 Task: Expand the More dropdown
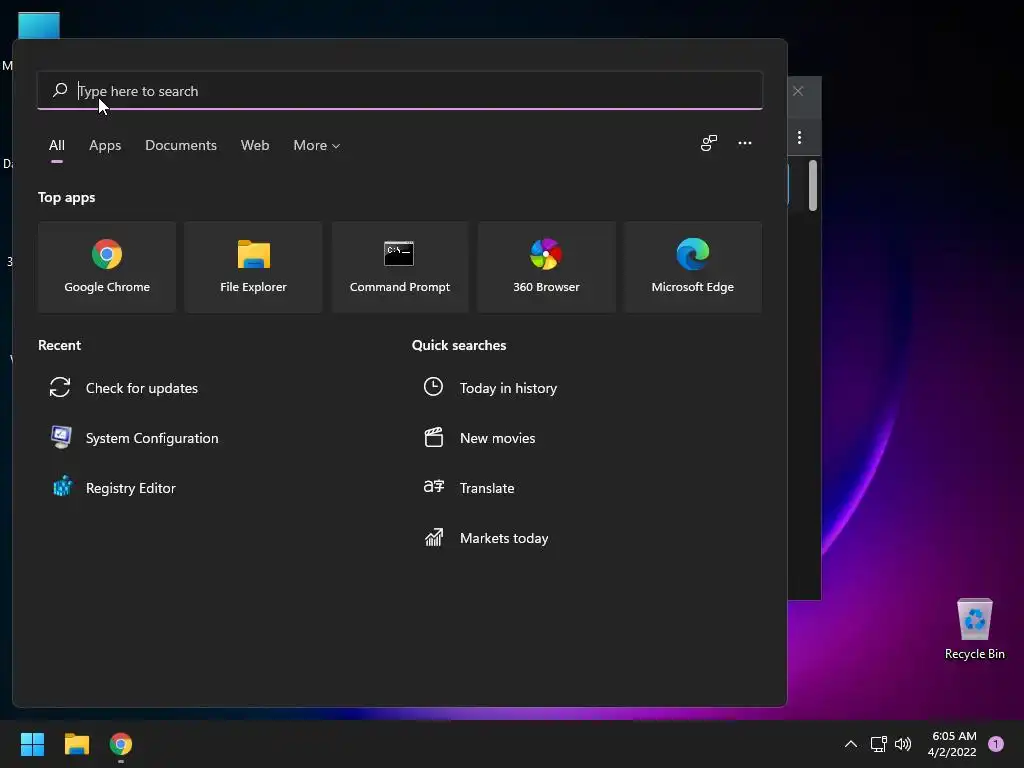click(x=317, y=145)
